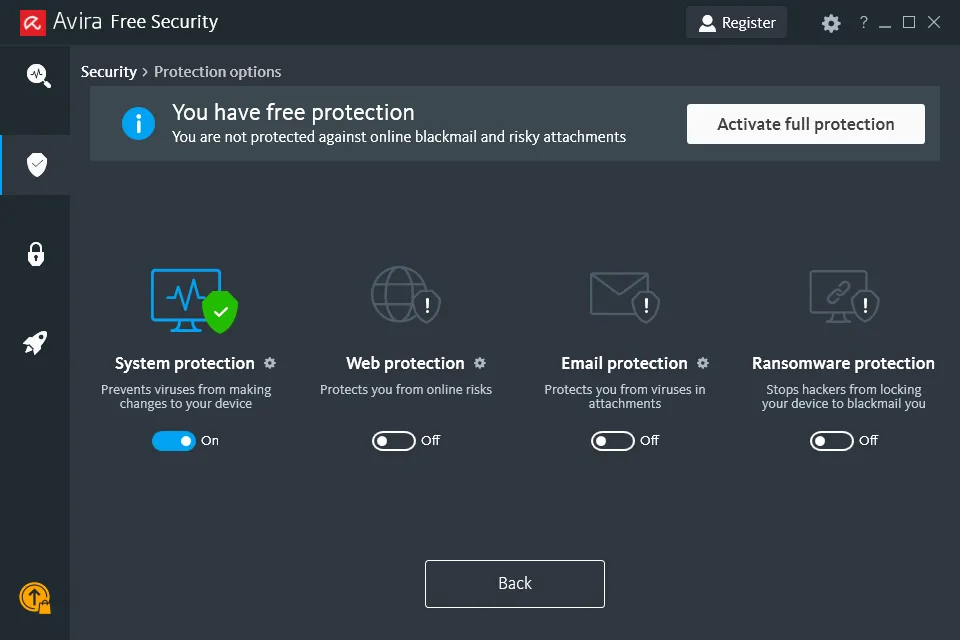
Task: Click the blue info circle icon
Action: point(139,123)
